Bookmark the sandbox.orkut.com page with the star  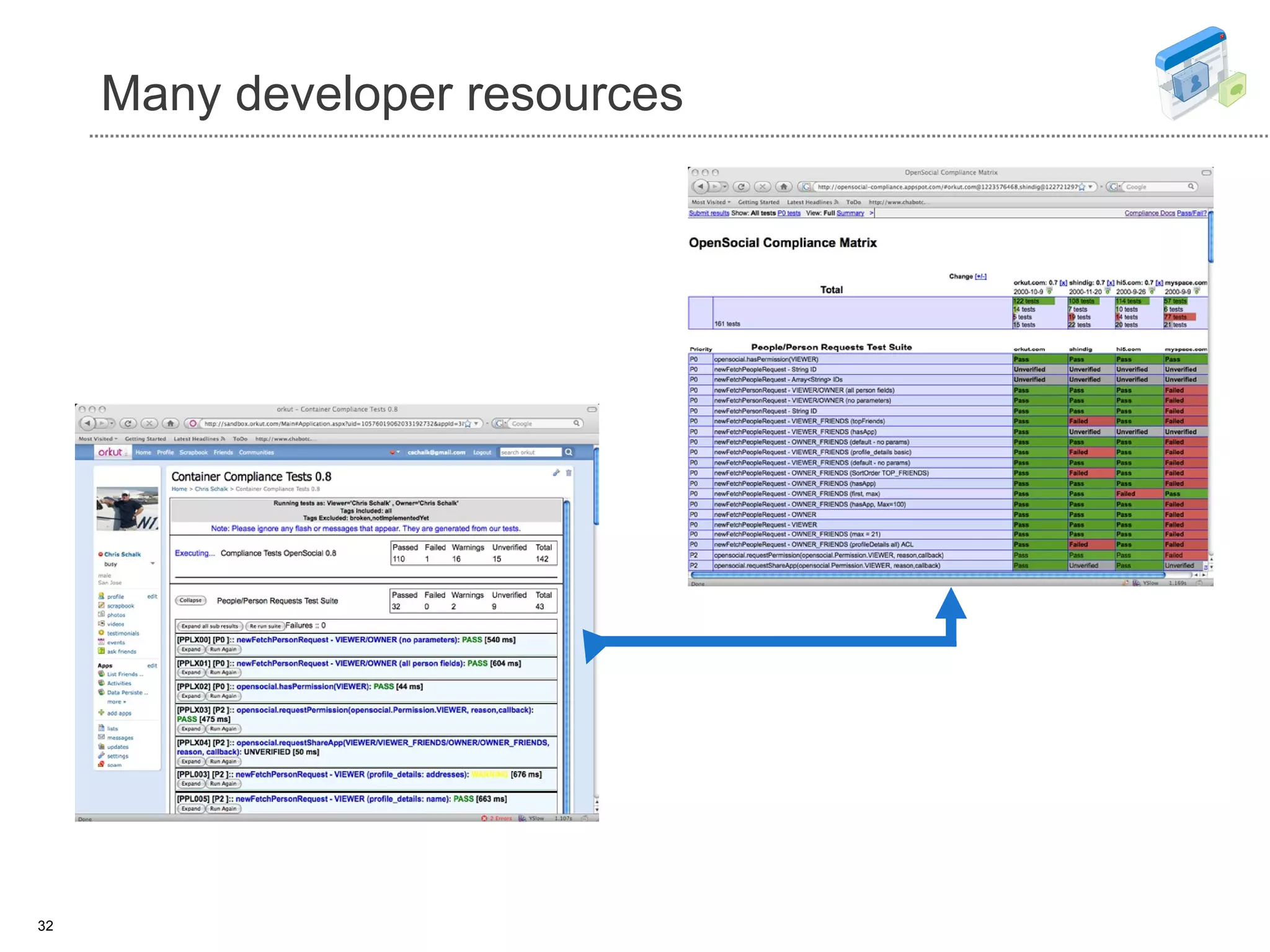point(468,424)
